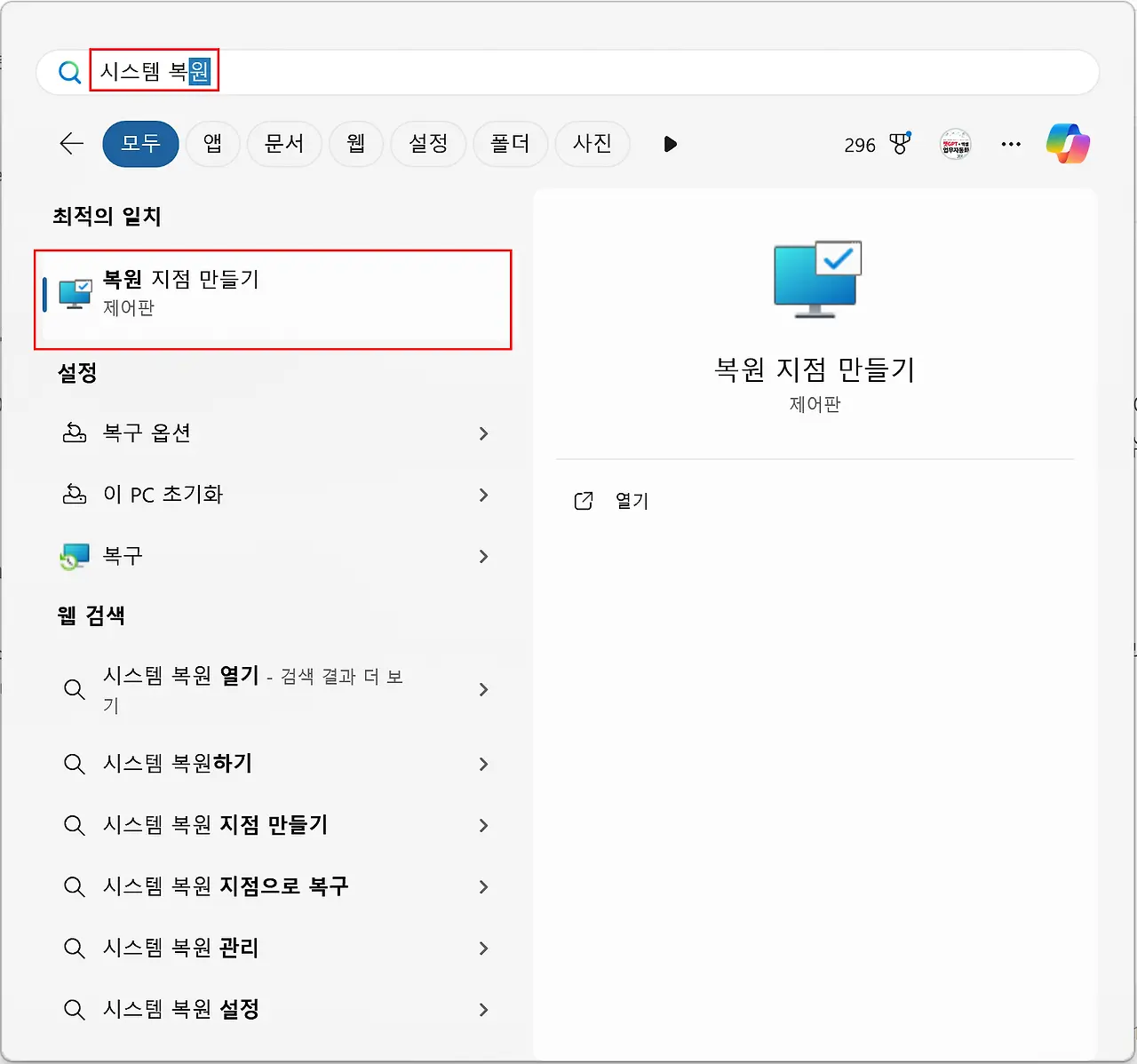Expand the 복구 옵션 settings result chevron
Viewport: 1137px width, 1064px height.
point(484,434)
